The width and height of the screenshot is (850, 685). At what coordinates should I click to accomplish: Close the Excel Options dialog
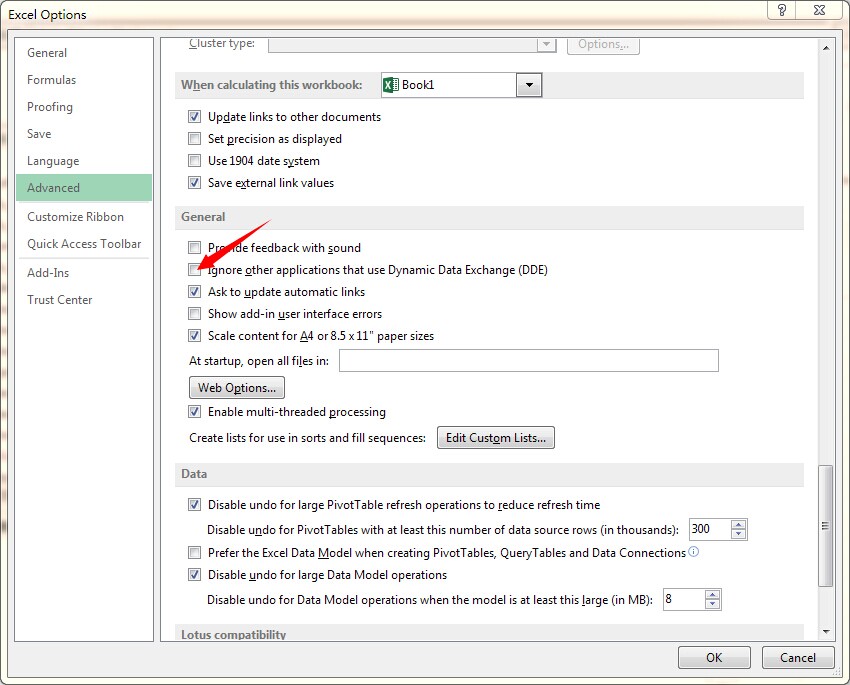(x=820, y=10)
